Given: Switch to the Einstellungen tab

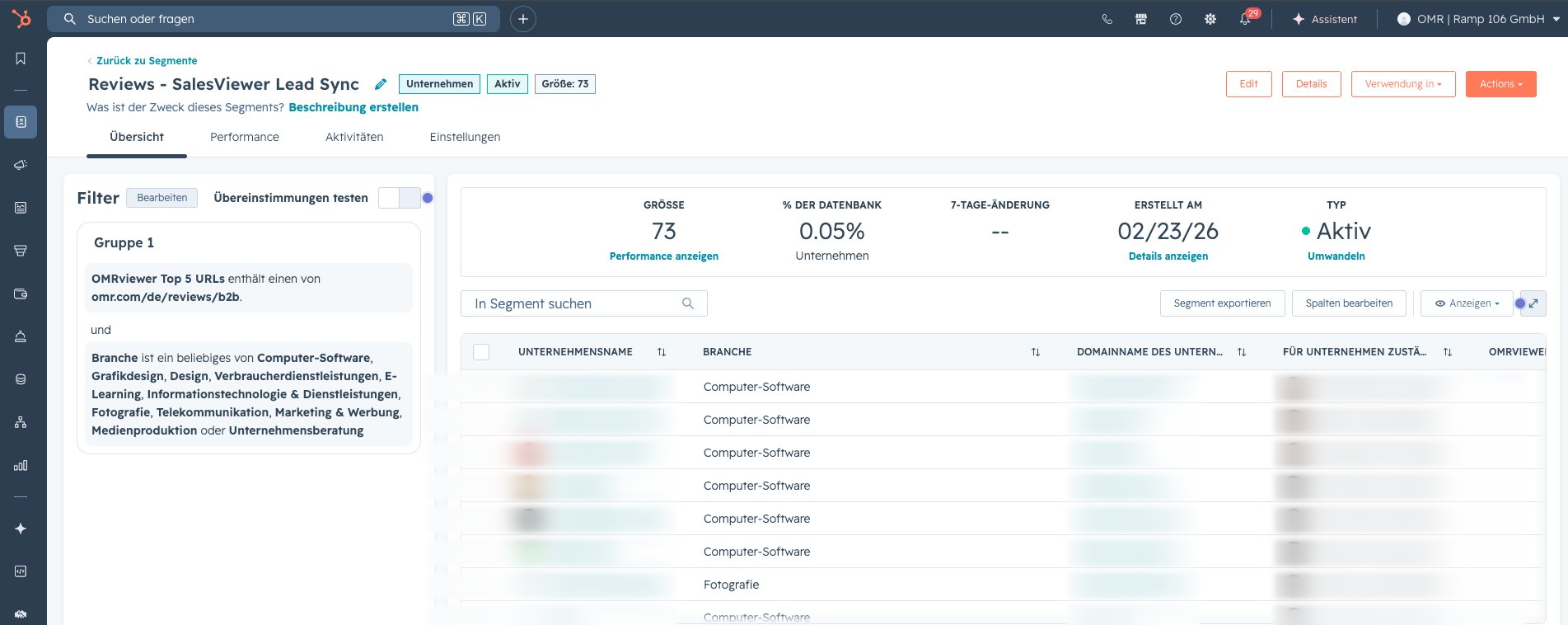Looking at the screenshot, I should 465,137.
